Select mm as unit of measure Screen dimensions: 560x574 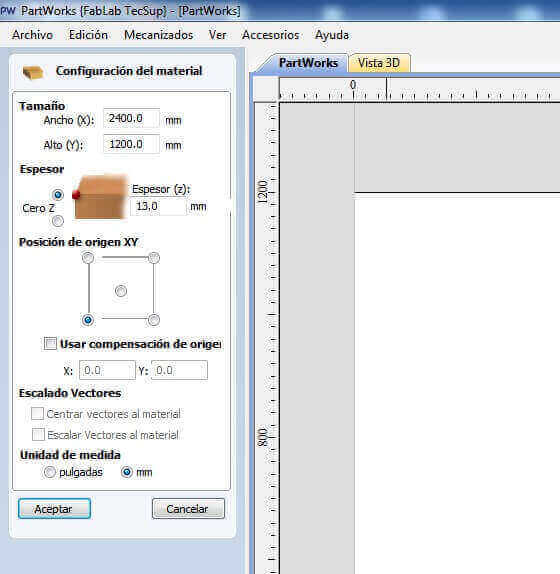127,472
